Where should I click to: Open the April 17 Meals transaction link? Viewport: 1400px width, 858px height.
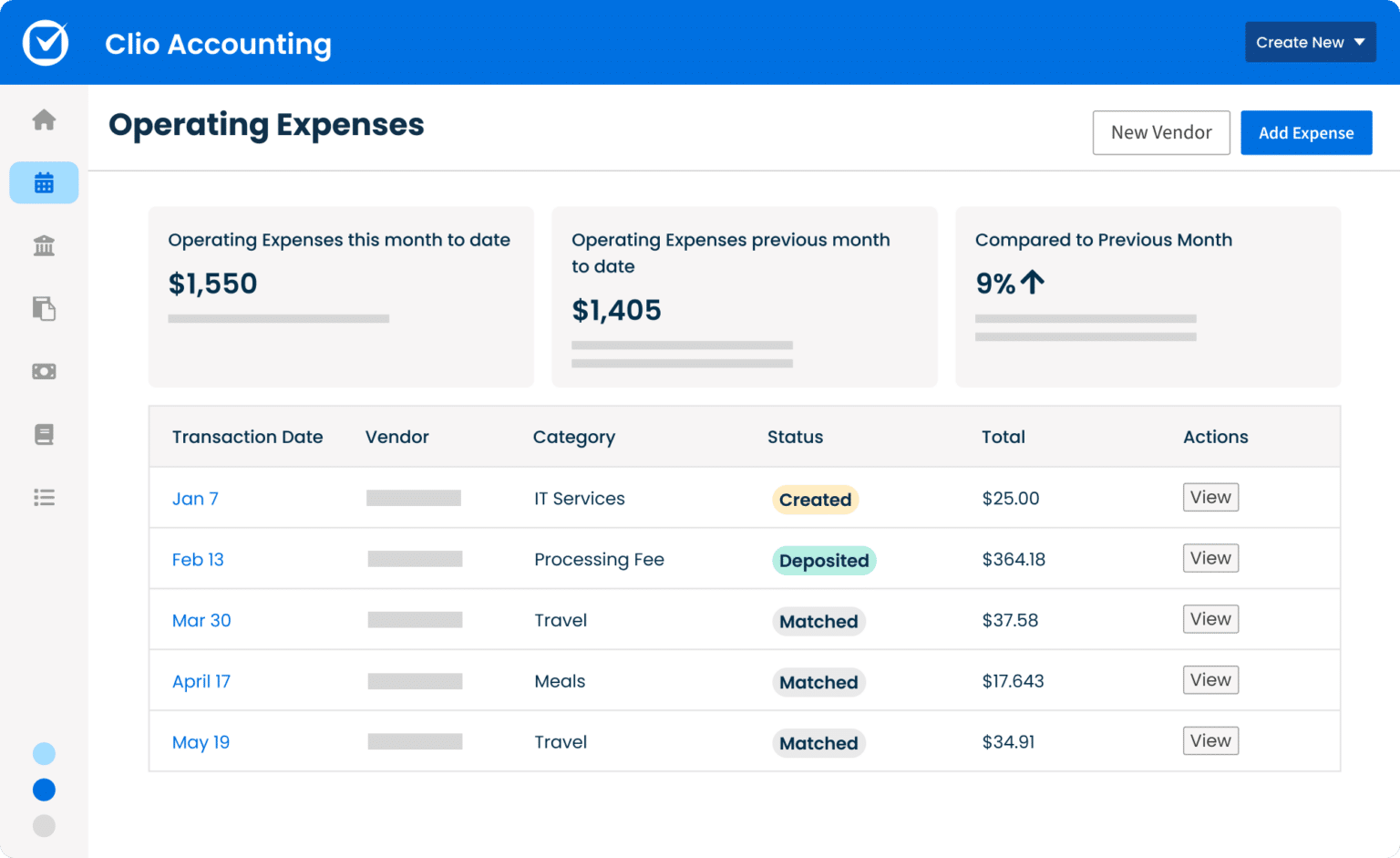[x=201, y=681]
